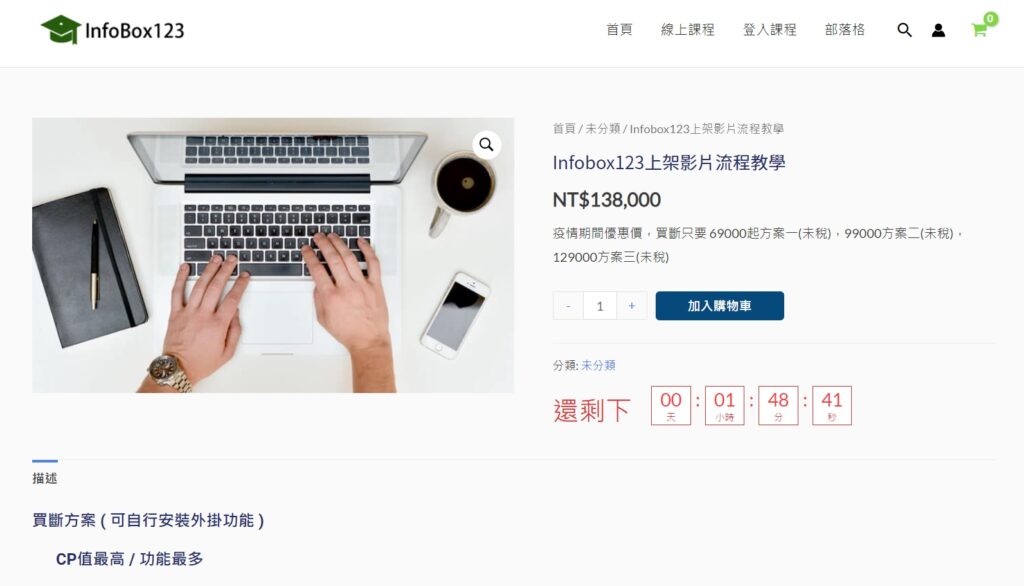Screen dimensions: 1024x586
Task: Decrease quantity with minus button
Action: tap(568, 306)
